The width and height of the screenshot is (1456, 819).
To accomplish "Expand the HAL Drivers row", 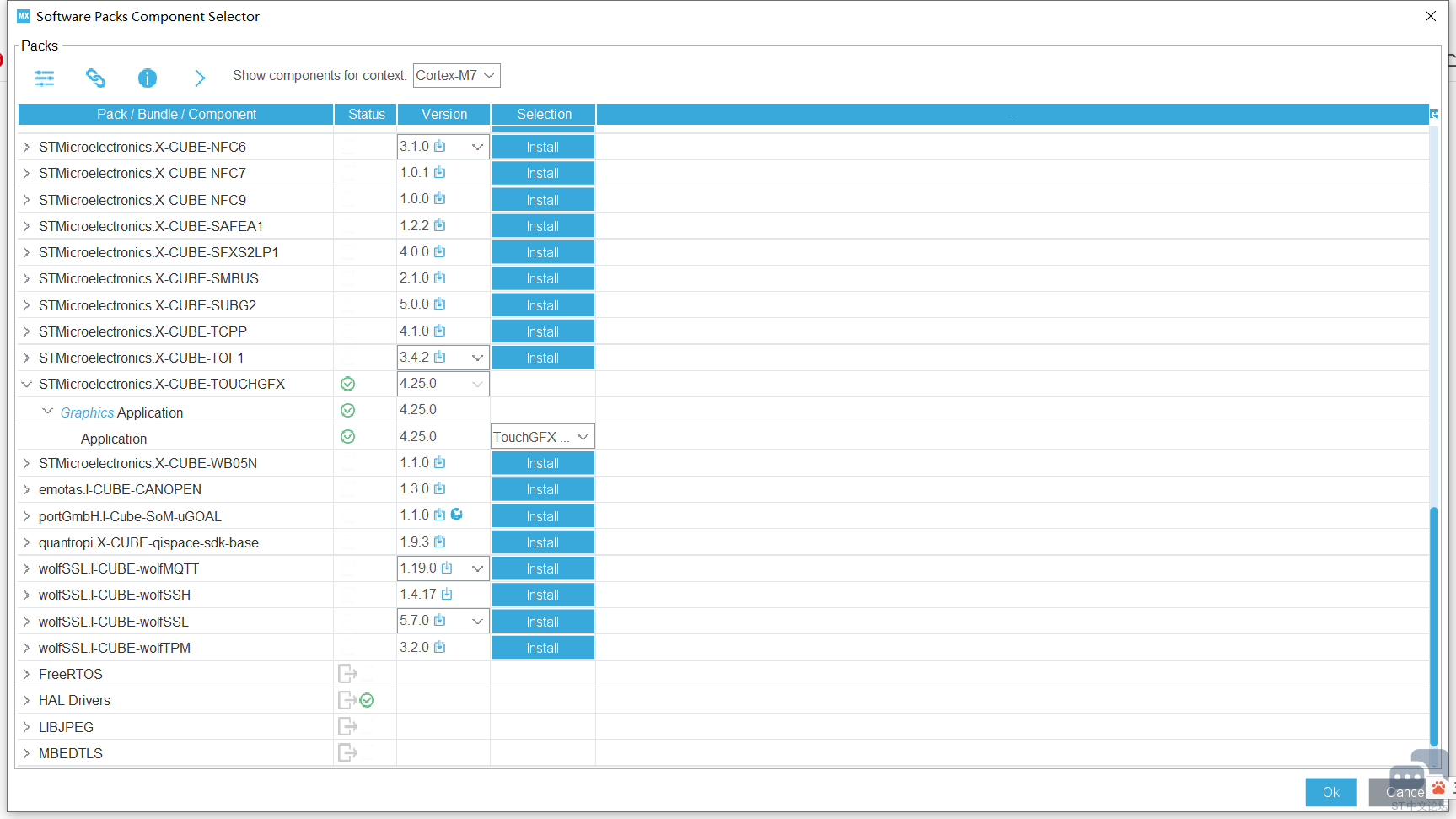I will pos(27,700).
